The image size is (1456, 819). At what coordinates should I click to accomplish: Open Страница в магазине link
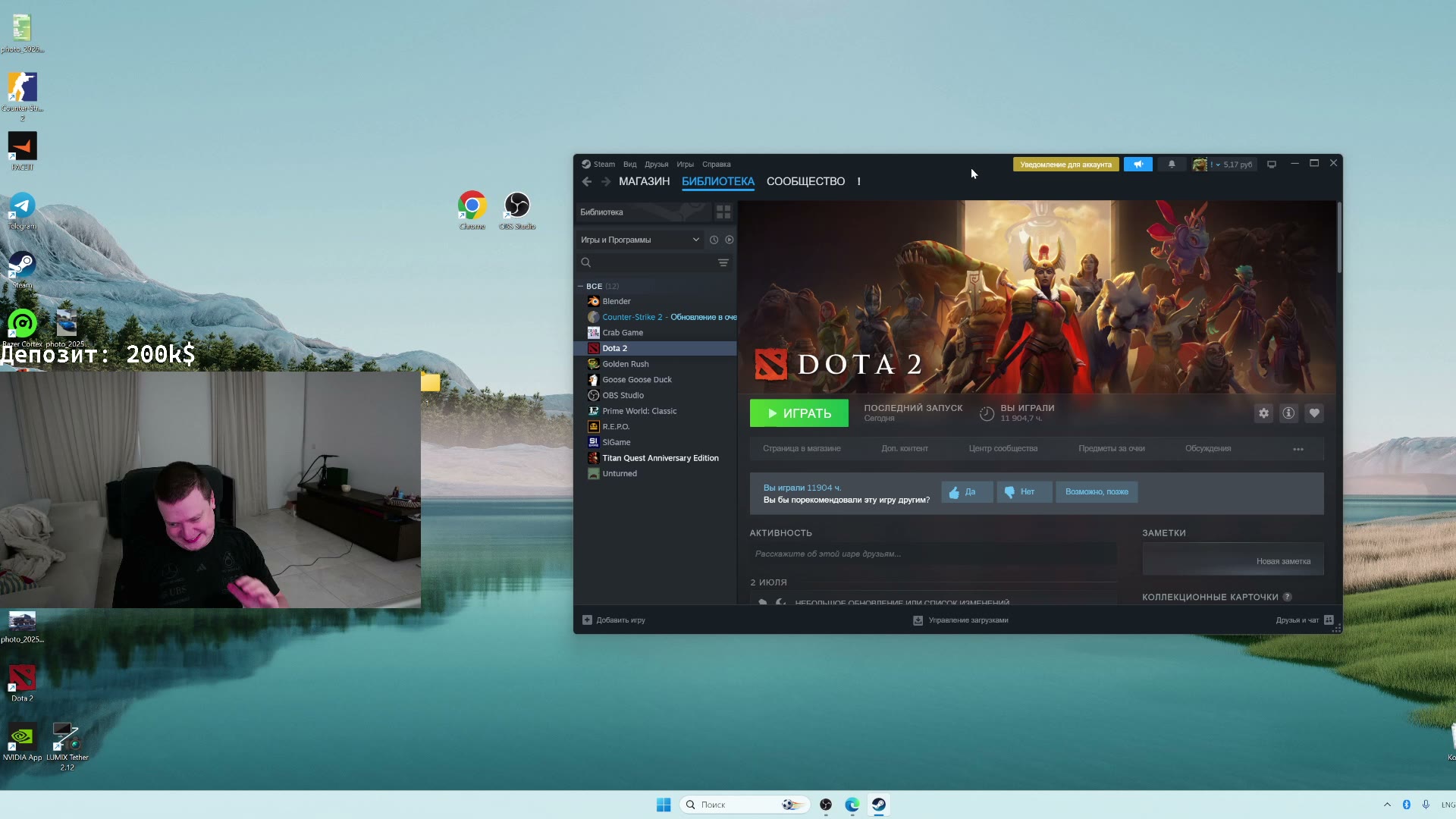click(x=802, y=449)
